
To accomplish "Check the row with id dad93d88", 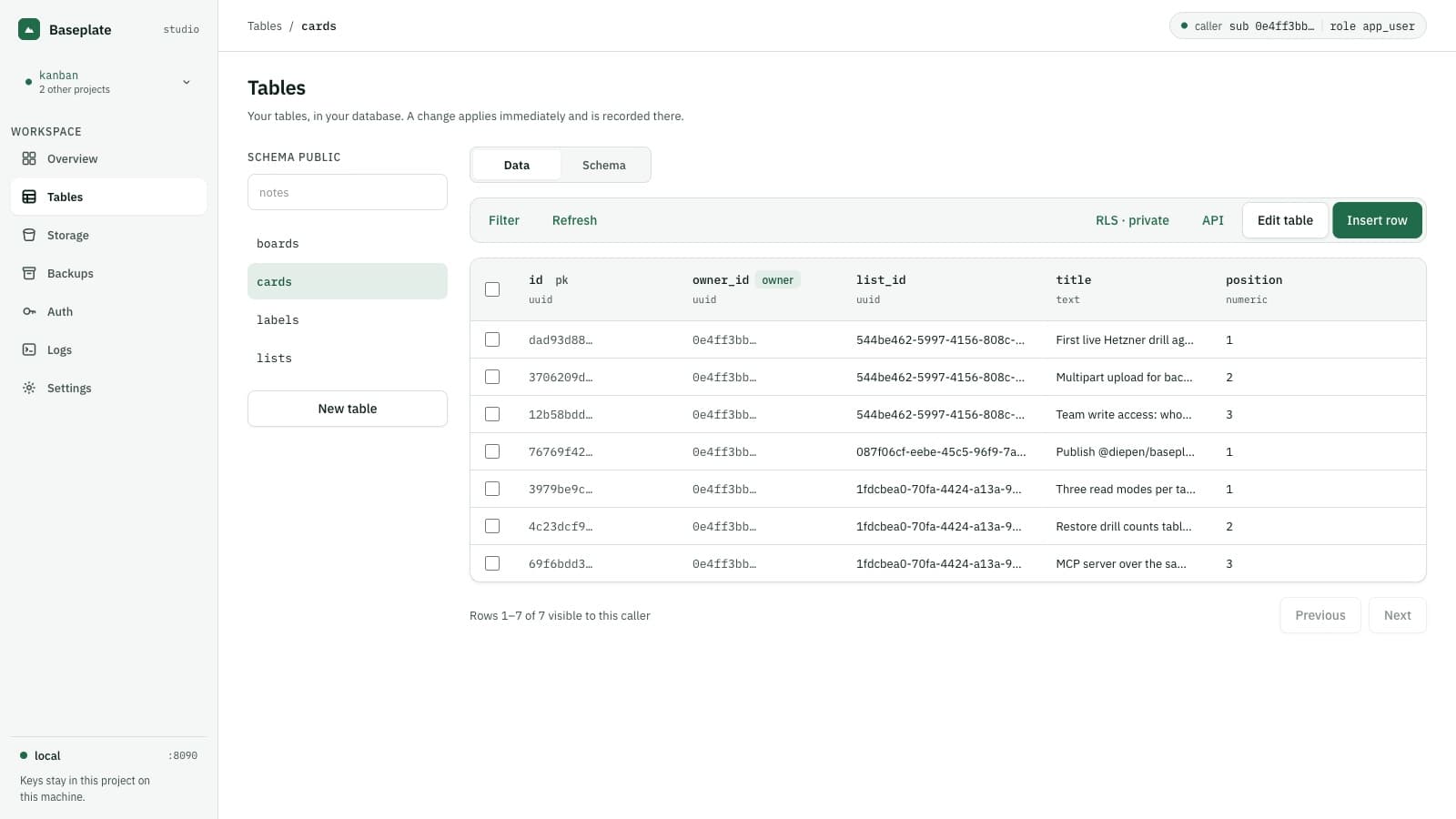I will coord(492,339).
